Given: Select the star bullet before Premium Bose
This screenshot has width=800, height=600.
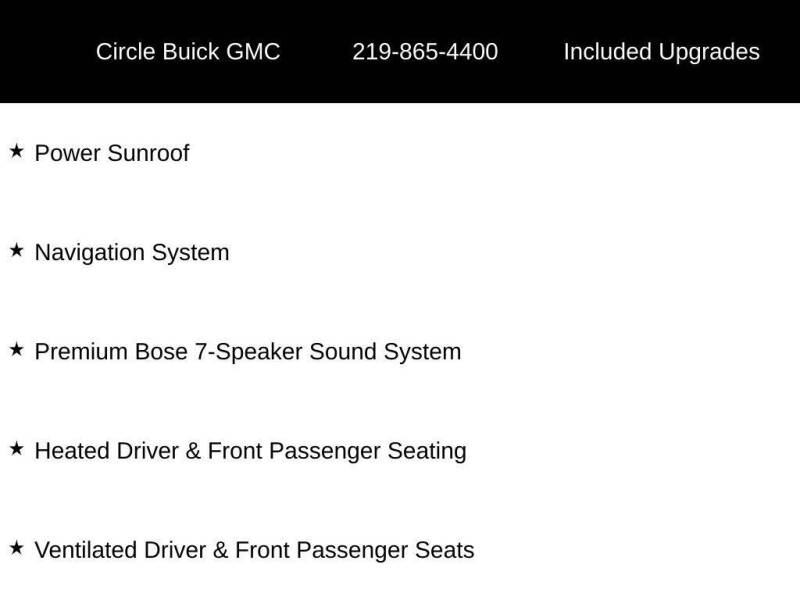Looking at the screenshot, I should click(16, 350).
